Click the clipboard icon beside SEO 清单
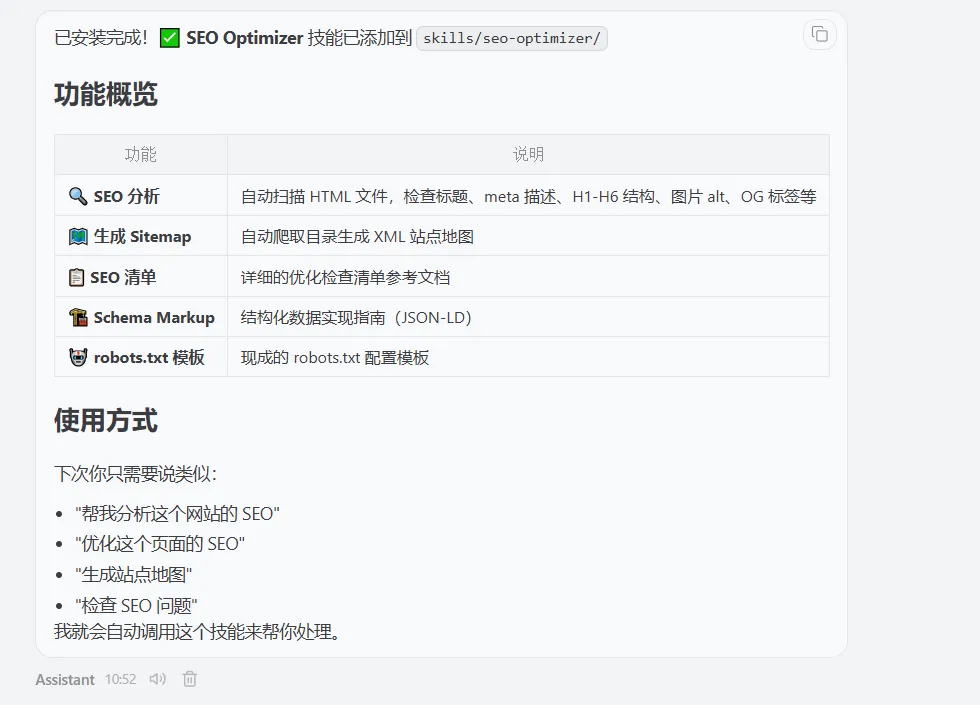 tap(76, 277)
